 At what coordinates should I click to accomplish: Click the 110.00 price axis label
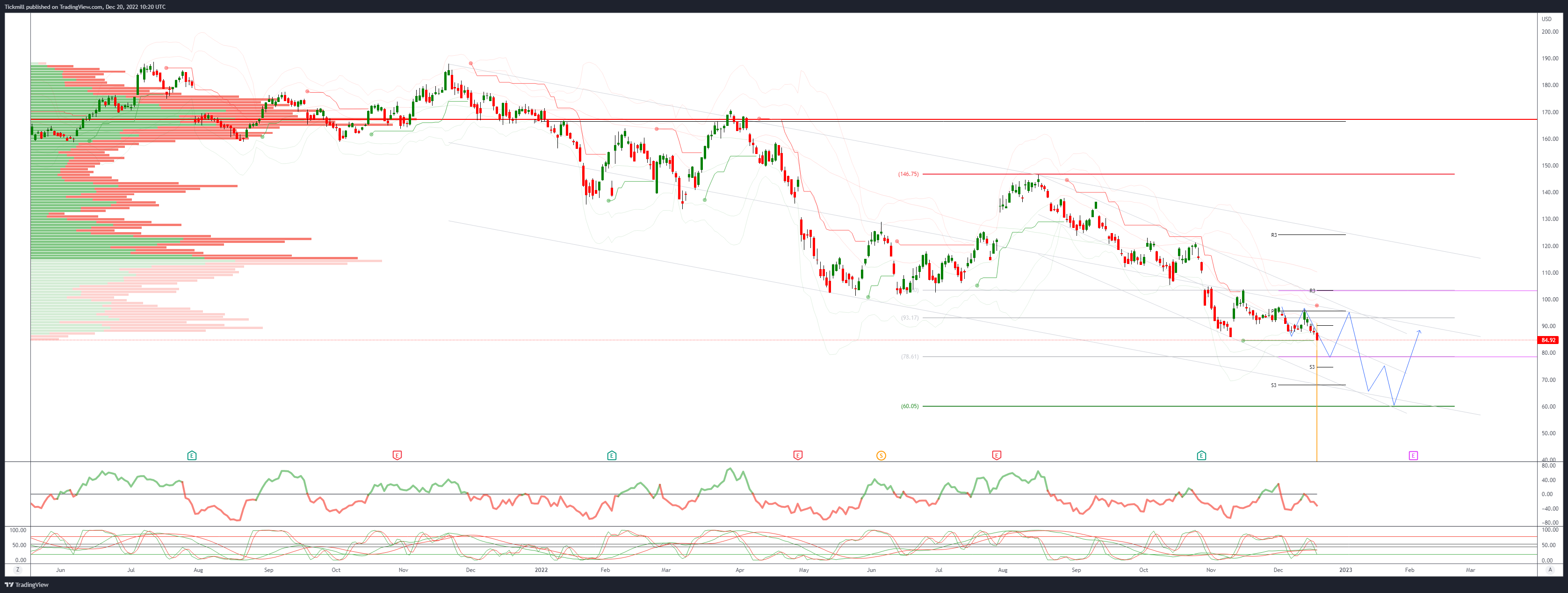[x=1550, y=272]
